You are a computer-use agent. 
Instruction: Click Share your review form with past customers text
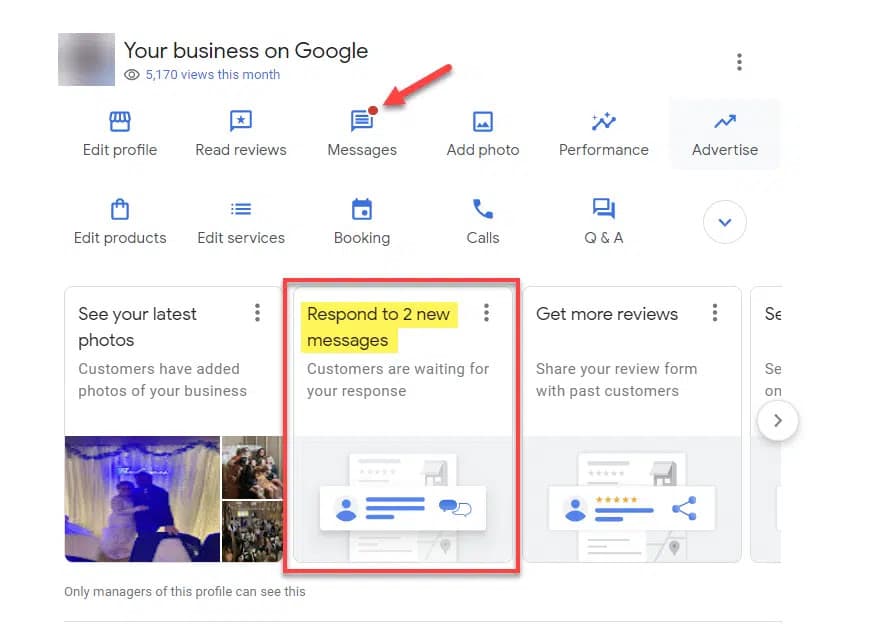pos(616,380)
